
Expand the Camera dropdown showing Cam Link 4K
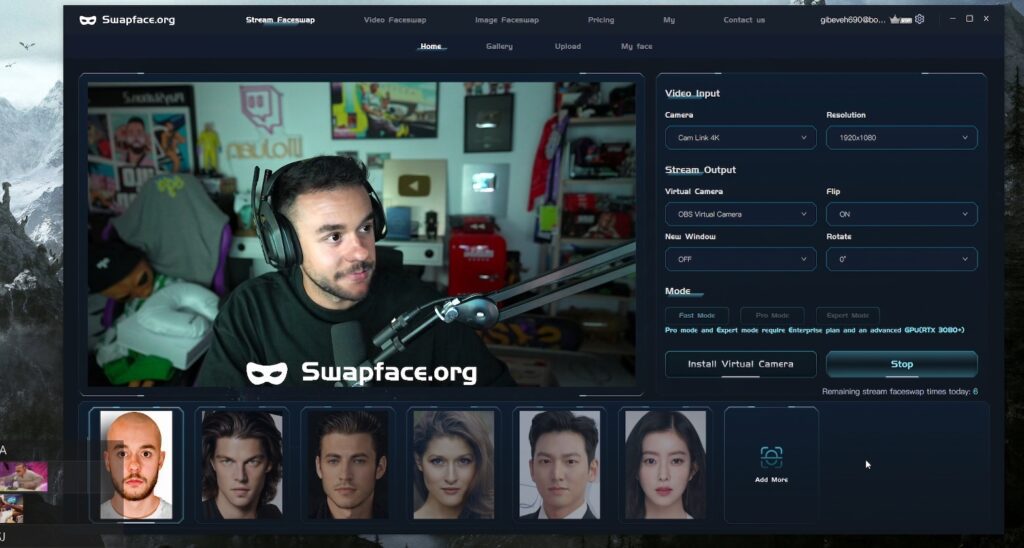tap(741, 138)
